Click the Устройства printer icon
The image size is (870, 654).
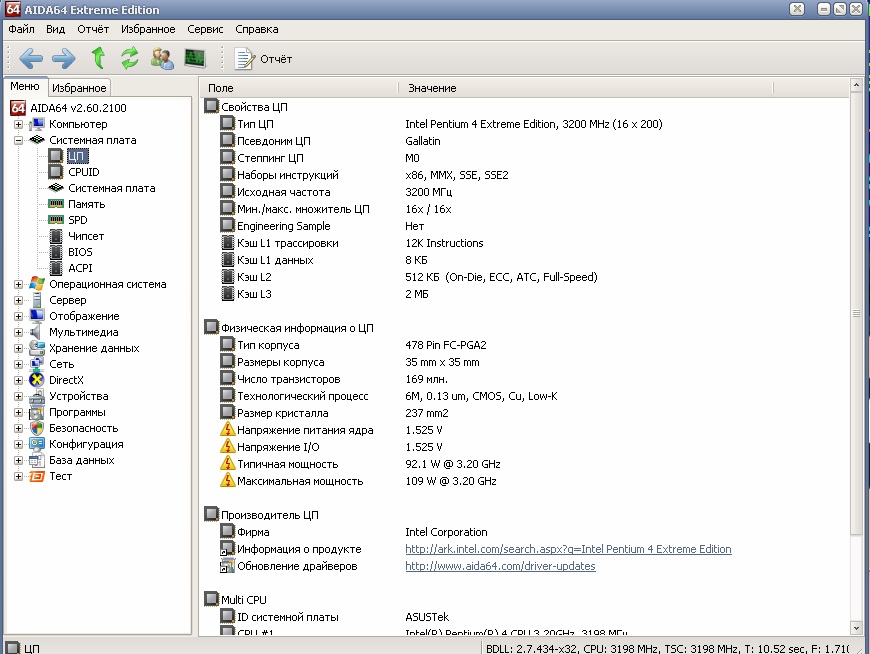pyautogui.click(x=37, y=396)
